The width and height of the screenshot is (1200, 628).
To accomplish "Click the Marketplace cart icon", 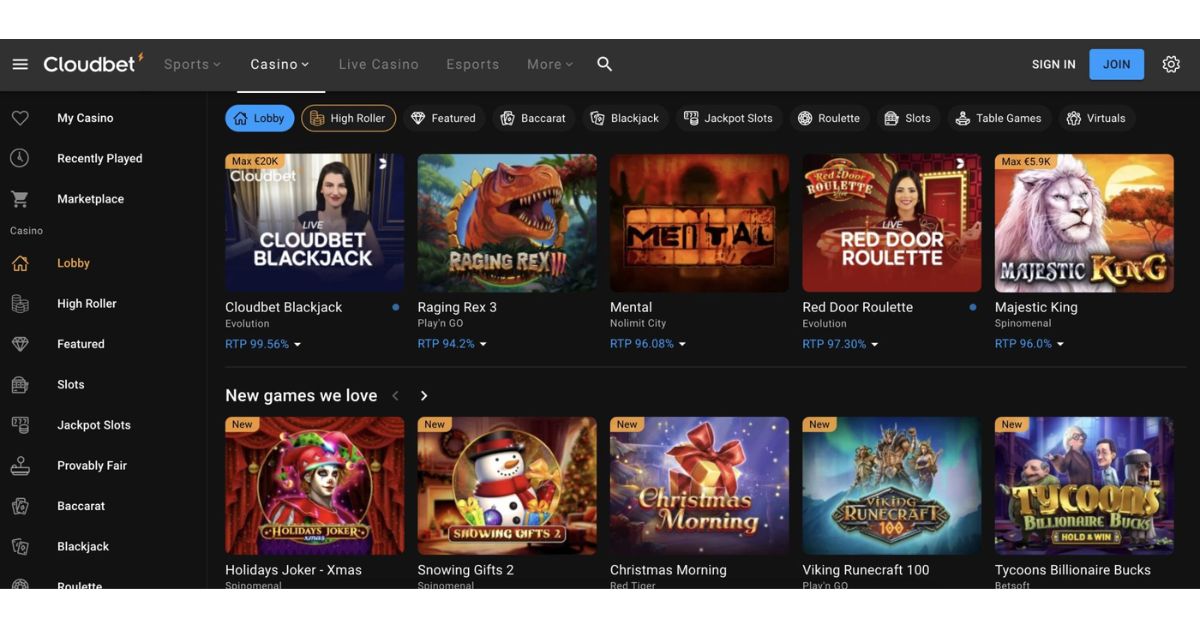I will pyautogui.click(x=20, y=199).
